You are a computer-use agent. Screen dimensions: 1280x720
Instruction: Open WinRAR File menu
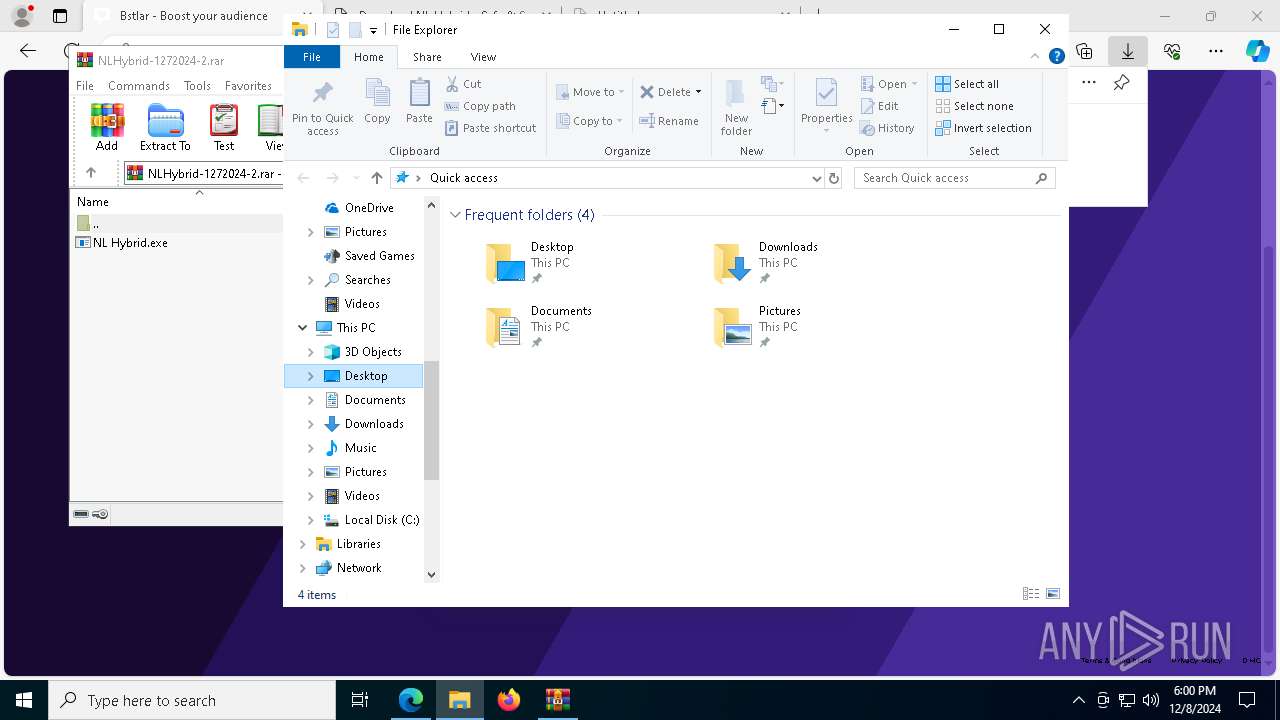tap(85, 86)
